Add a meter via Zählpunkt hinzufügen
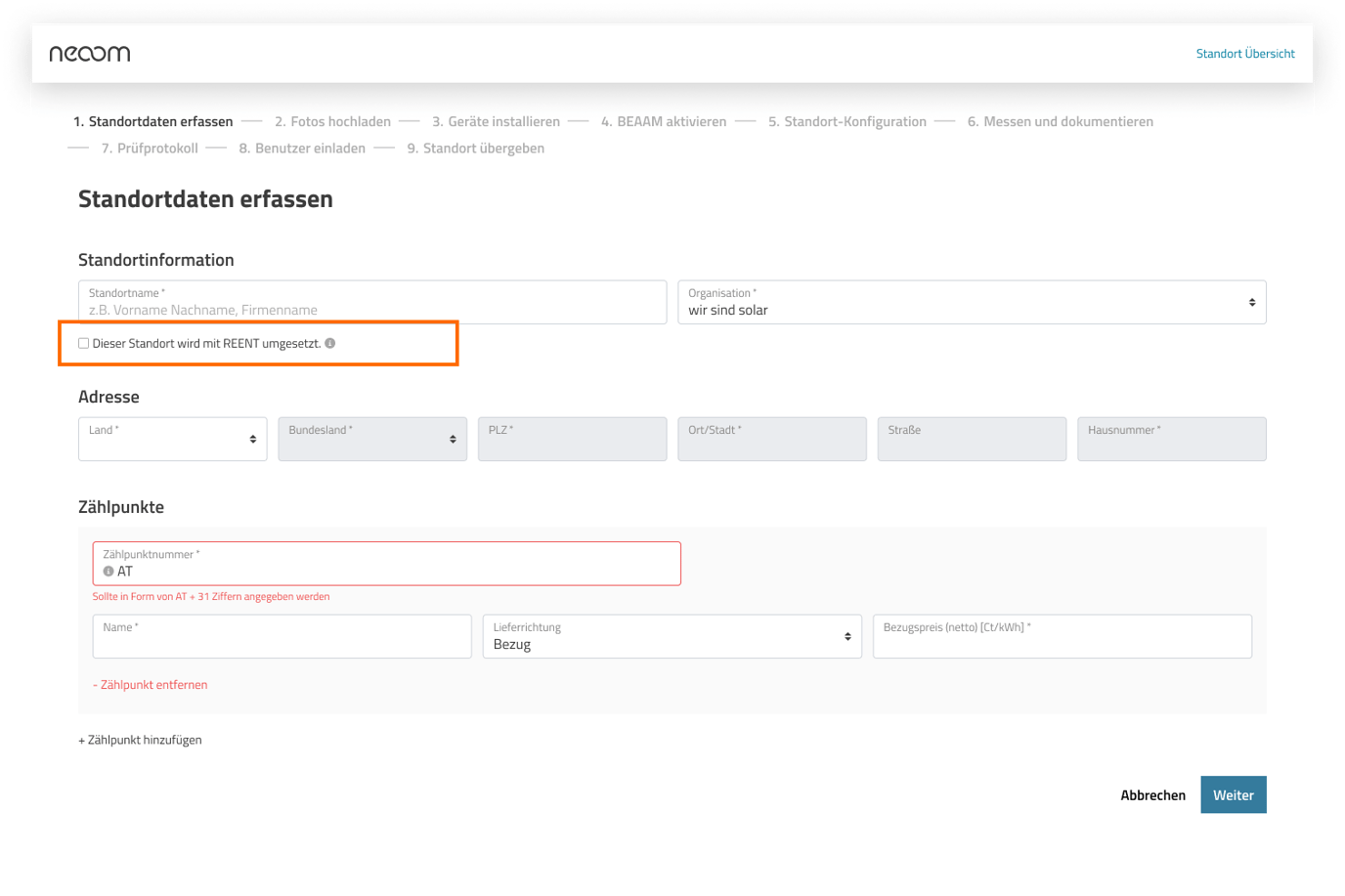This screenshot has width=1345, height=896. point(140,740)
